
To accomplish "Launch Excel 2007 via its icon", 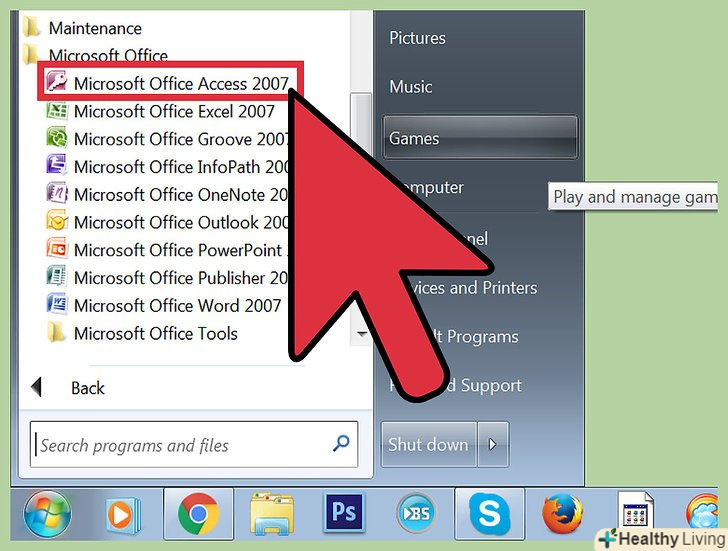I will [x=57, y=111].
